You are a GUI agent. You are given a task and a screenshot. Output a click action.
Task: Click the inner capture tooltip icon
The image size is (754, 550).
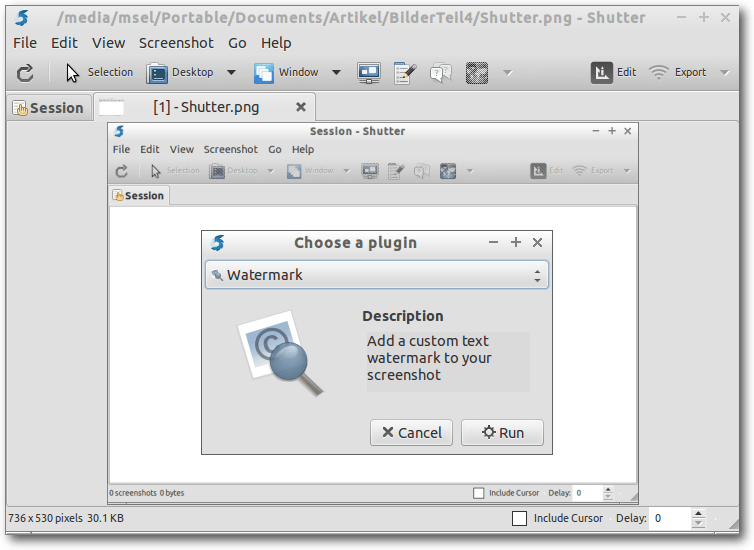(422, 171)
